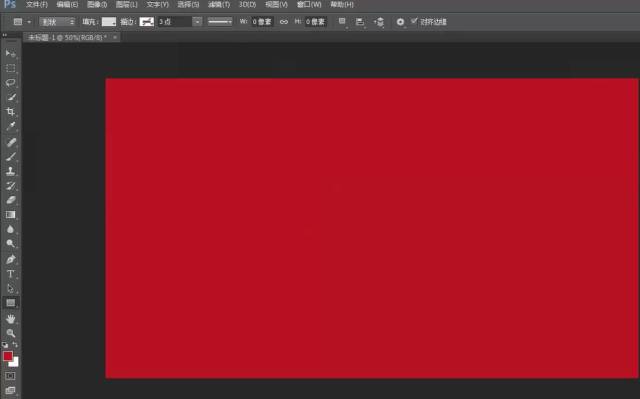Open the red foreground color picker
This screenshot has height=399, width=640.
[x=8, y=356]
